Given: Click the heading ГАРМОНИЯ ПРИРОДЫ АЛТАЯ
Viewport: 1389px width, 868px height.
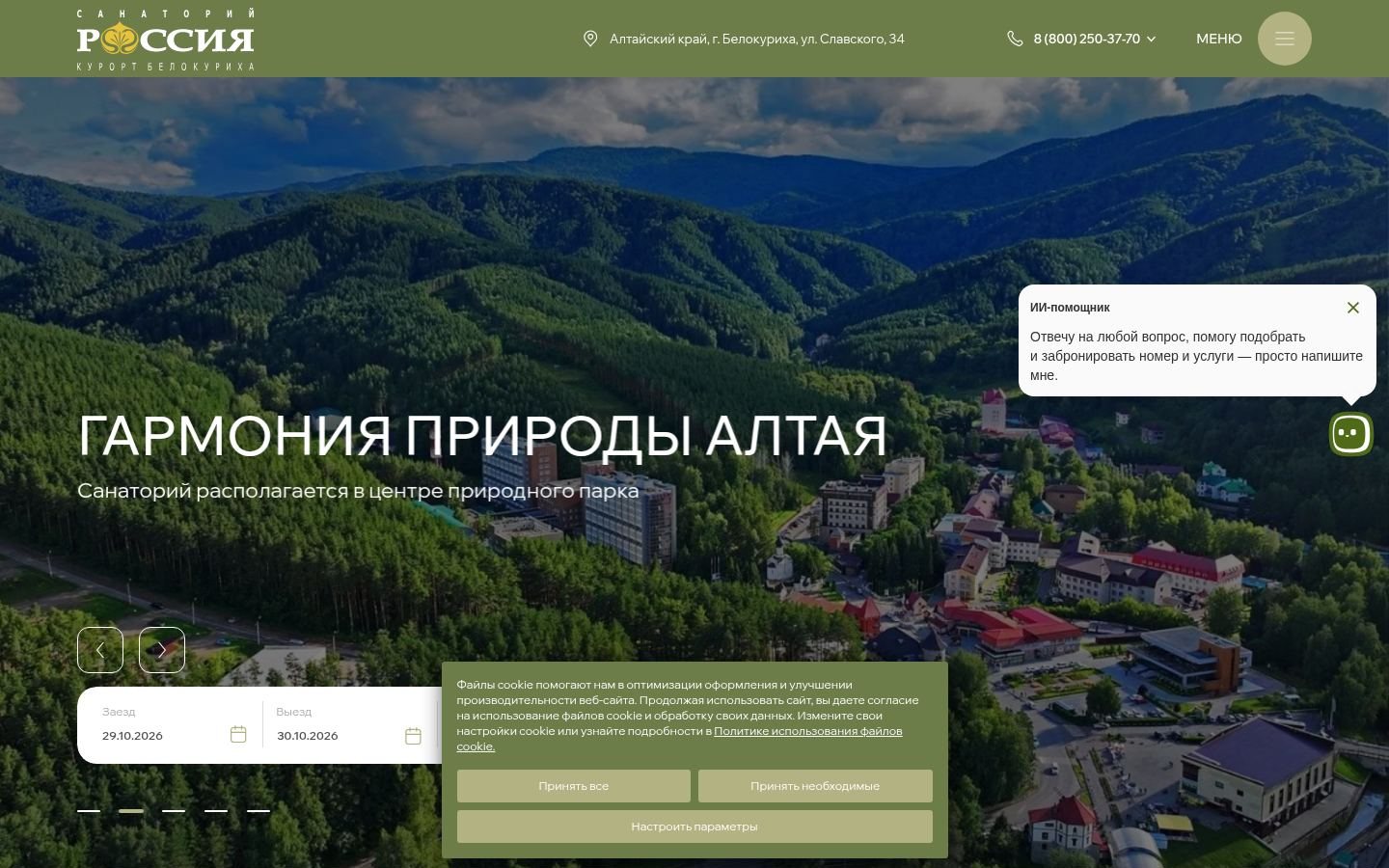Looking at the screenshot, I should (x=482, y=435).
